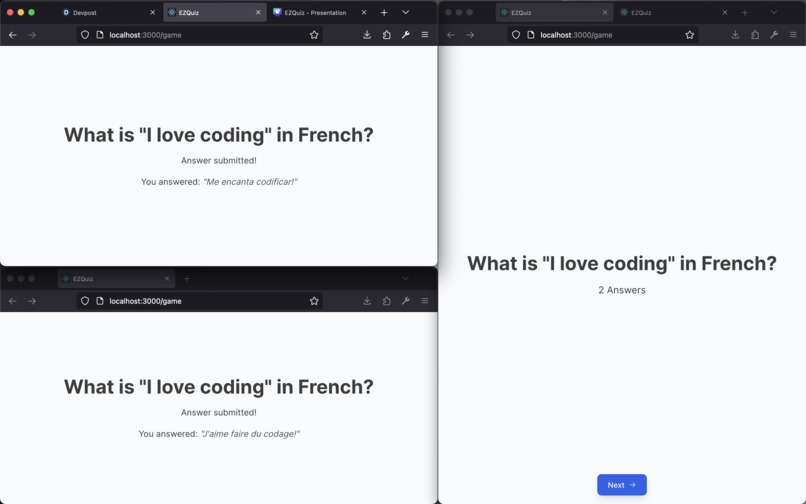Open extensions in the top-left window toolbar
806x504 pixels.
[387, 35]
